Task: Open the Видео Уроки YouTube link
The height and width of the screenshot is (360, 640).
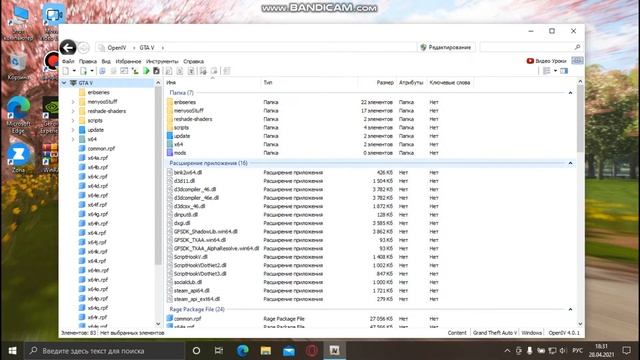Action: tap(547, 61)
